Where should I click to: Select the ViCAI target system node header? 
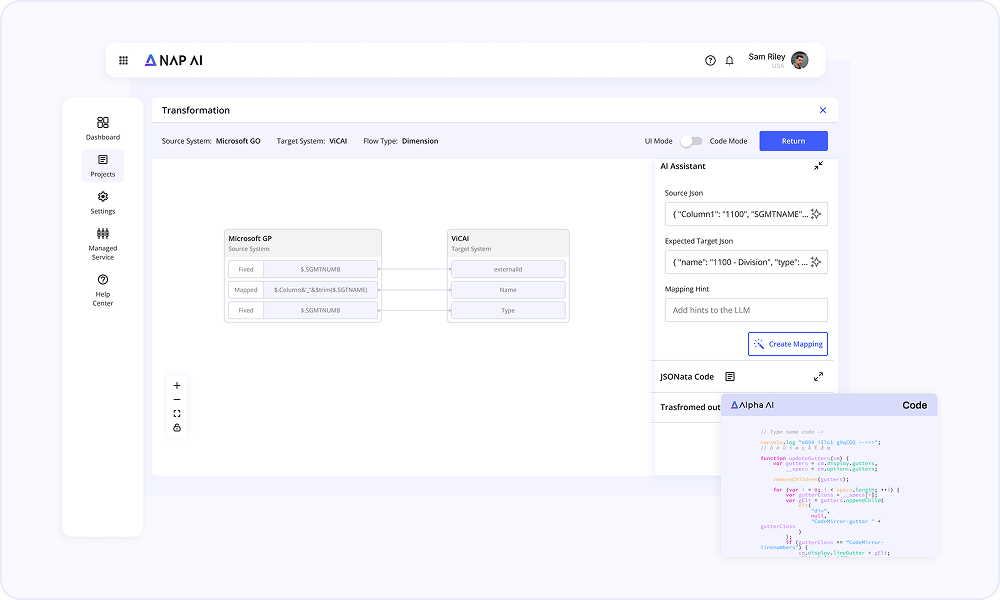click(508, 243)
